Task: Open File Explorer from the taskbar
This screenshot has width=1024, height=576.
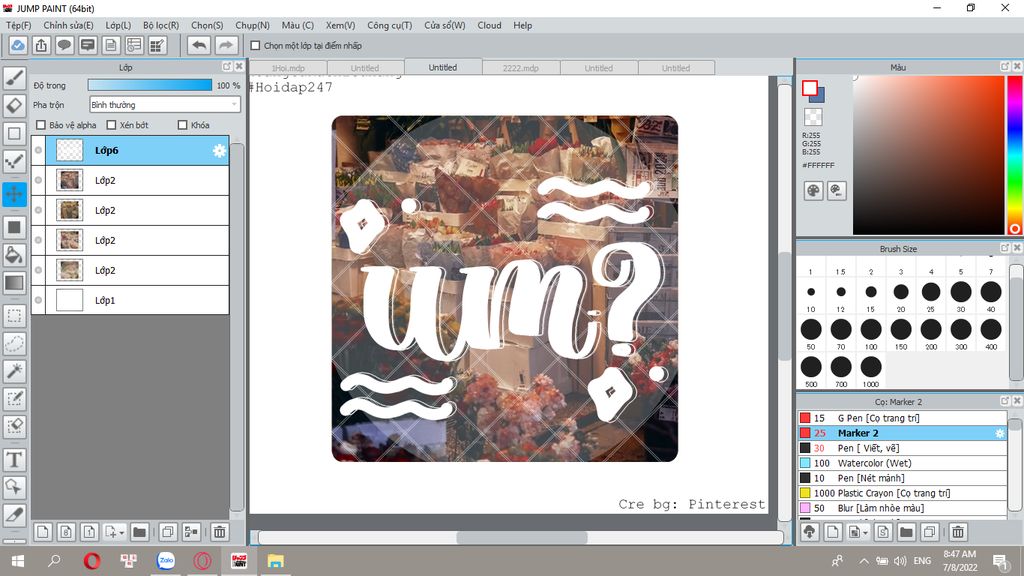Action: point(276,561)
